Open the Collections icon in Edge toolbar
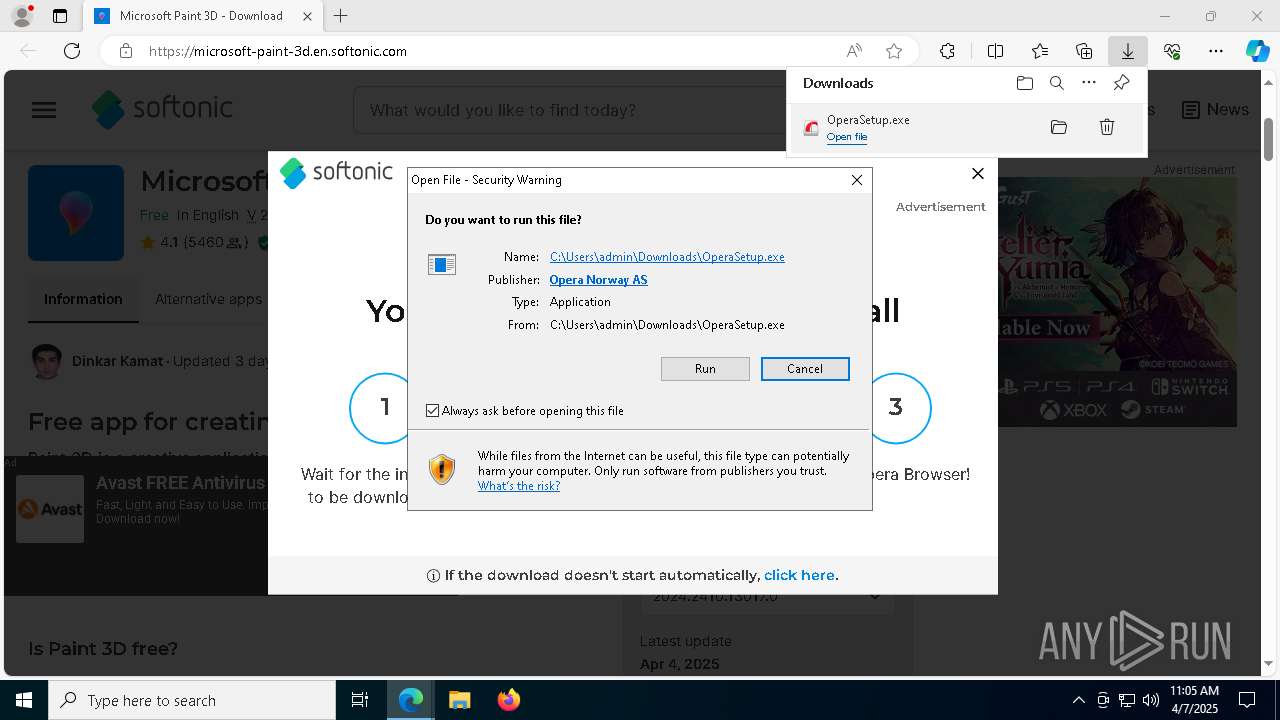This screenshot has width=1280, height=720. [1084, 51]
